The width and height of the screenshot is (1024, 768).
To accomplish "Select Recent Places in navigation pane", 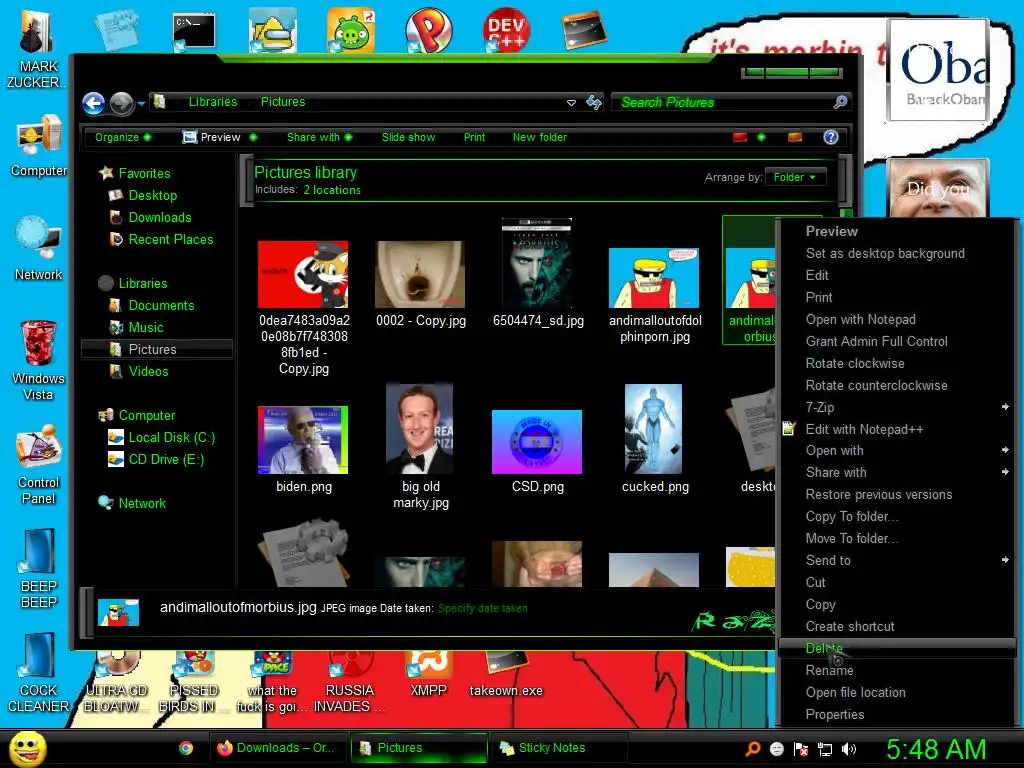I will pyautogui.click(x=170, y=240).
